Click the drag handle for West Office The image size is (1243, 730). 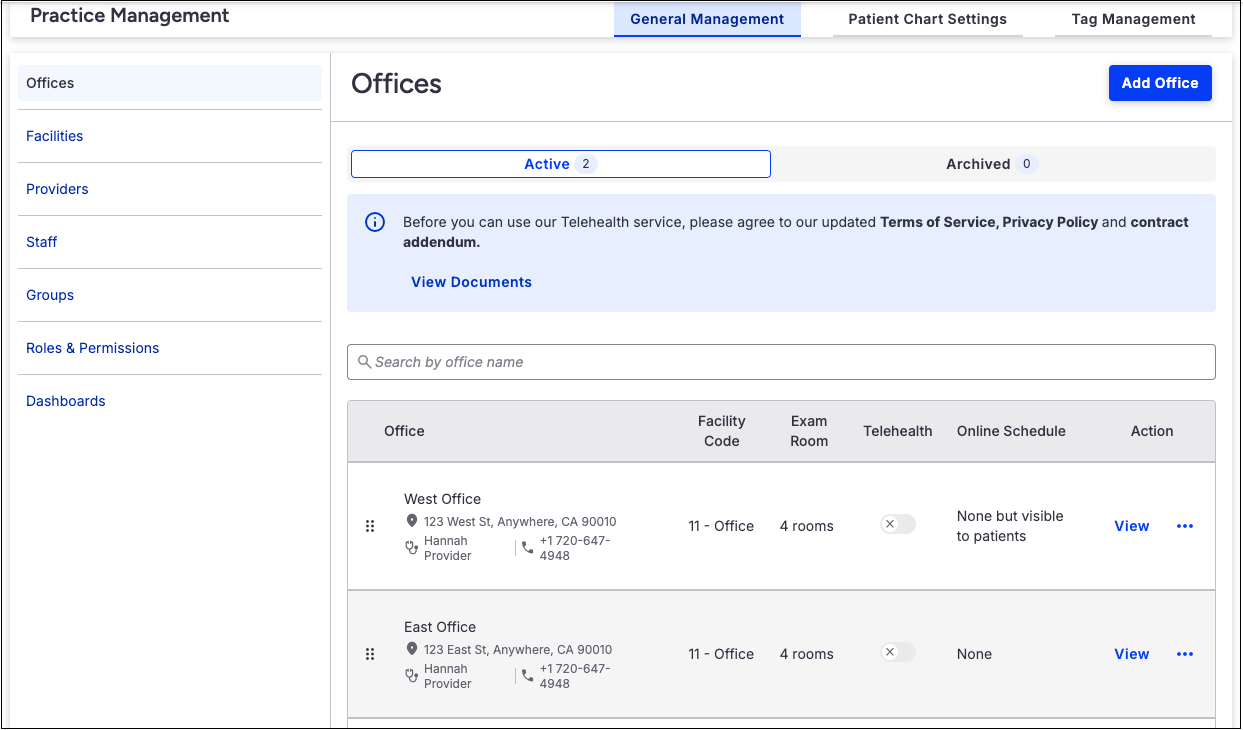[370, 526]
